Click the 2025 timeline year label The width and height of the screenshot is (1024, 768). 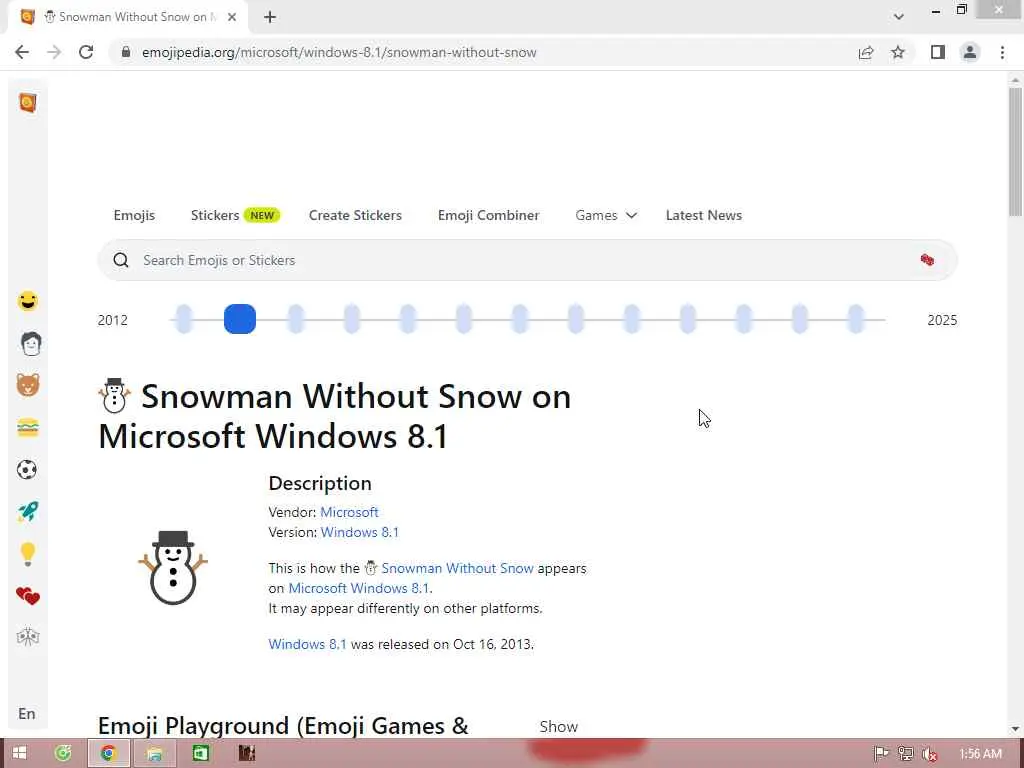[x=942, y=320]
